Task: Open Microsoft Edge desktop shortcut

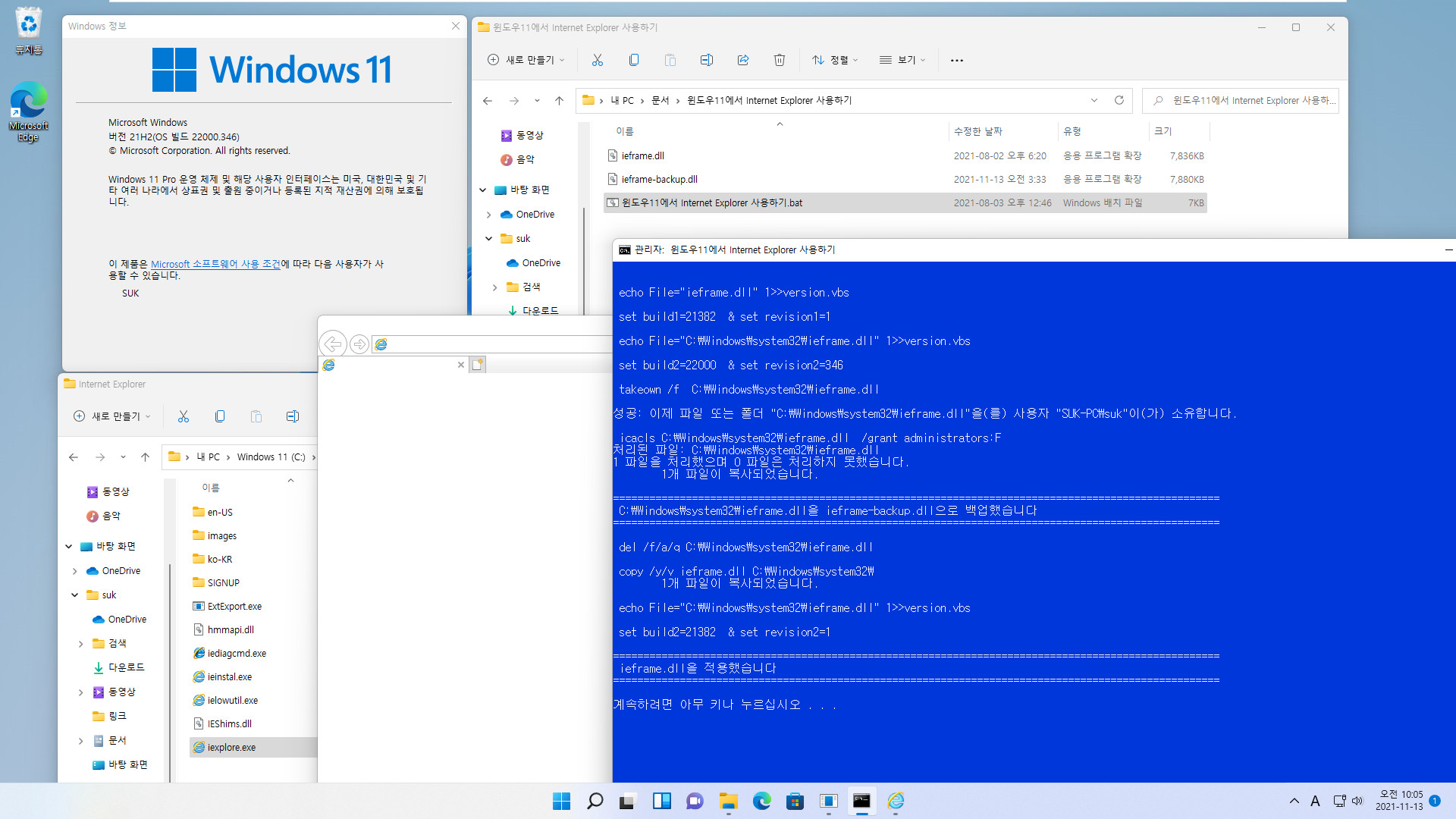Action: coord(28,112)
